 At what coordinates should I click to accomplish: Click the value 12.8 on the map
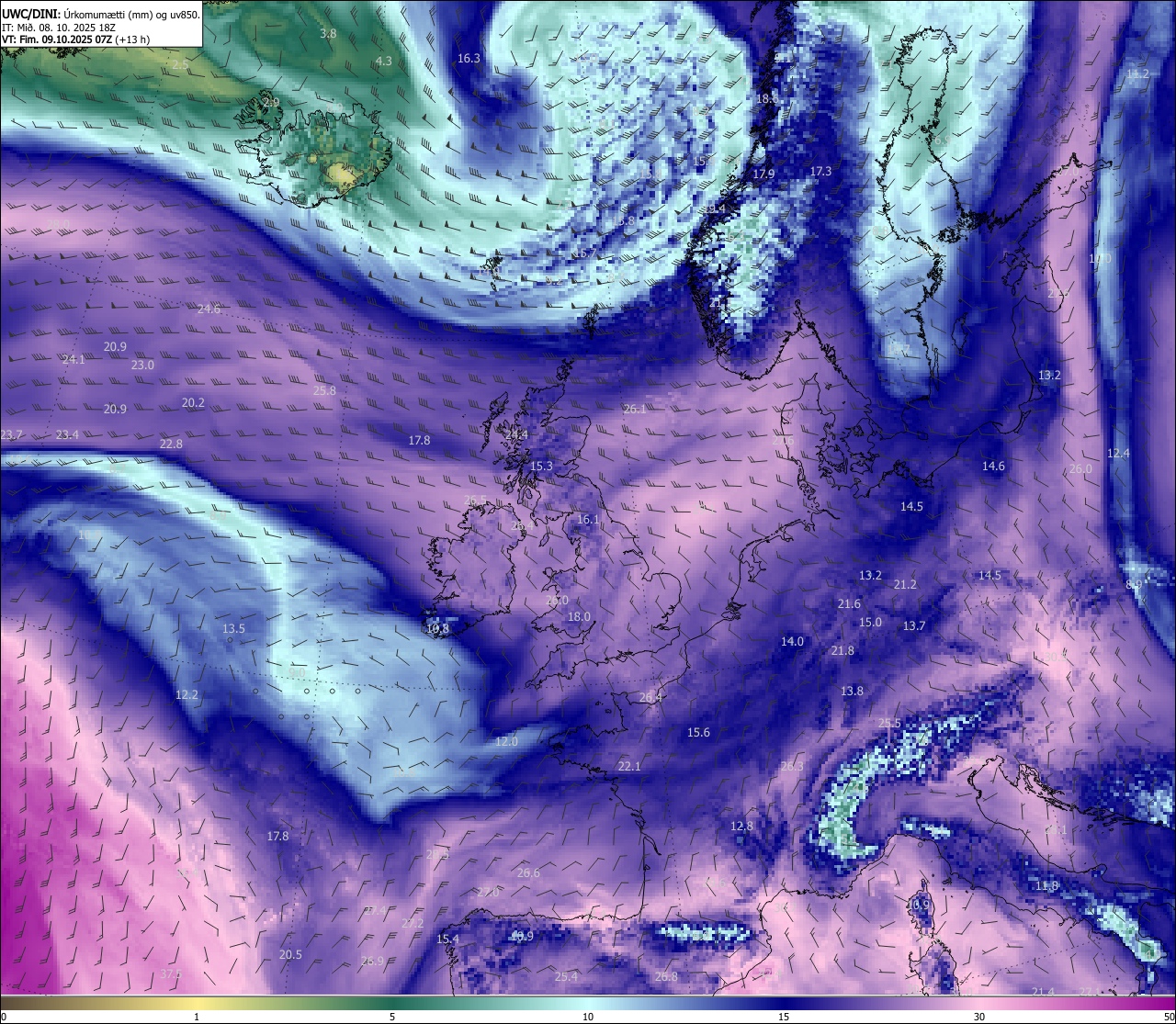coord(741,826)
